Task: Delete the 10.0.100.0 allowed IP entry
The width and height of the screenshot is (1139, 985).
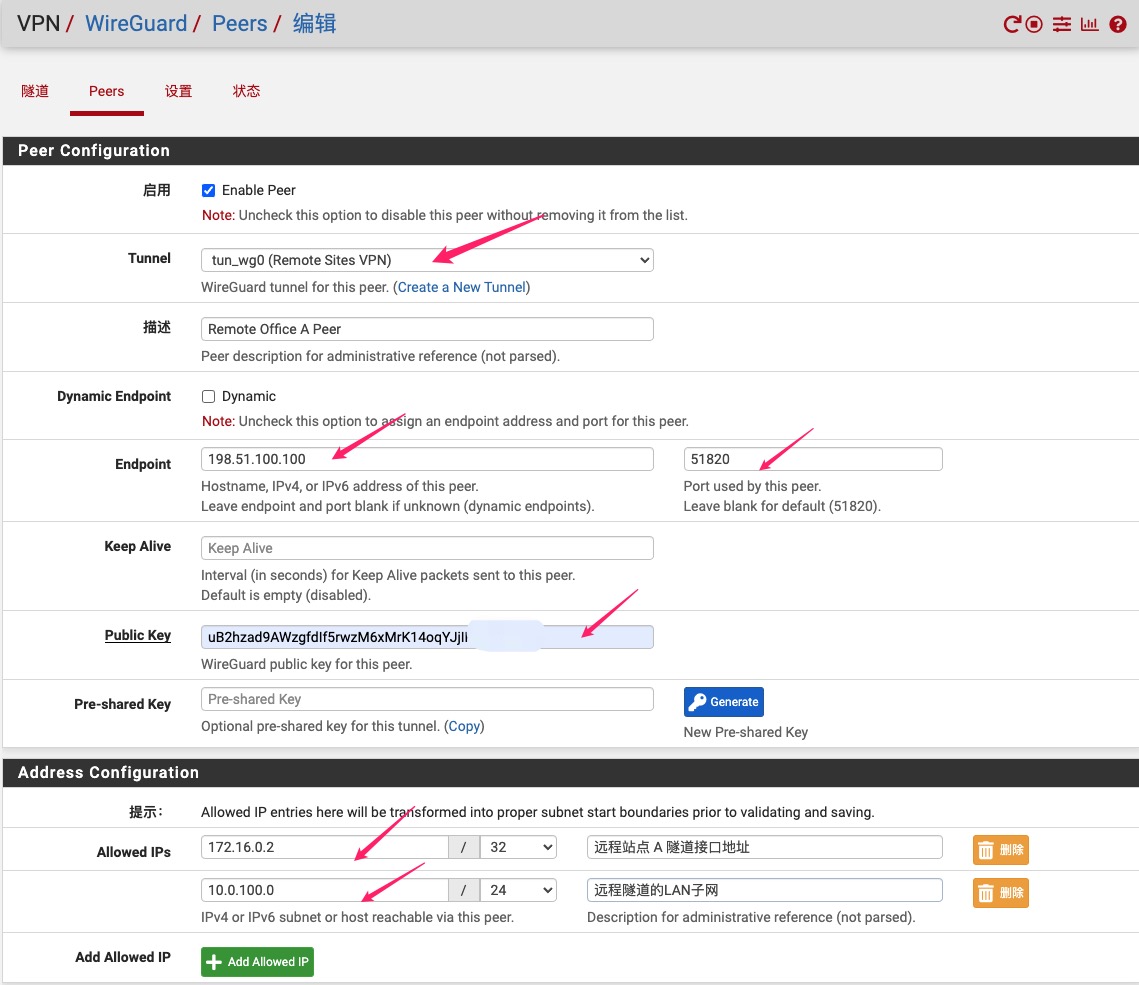Action: (x=1000, y=893)
